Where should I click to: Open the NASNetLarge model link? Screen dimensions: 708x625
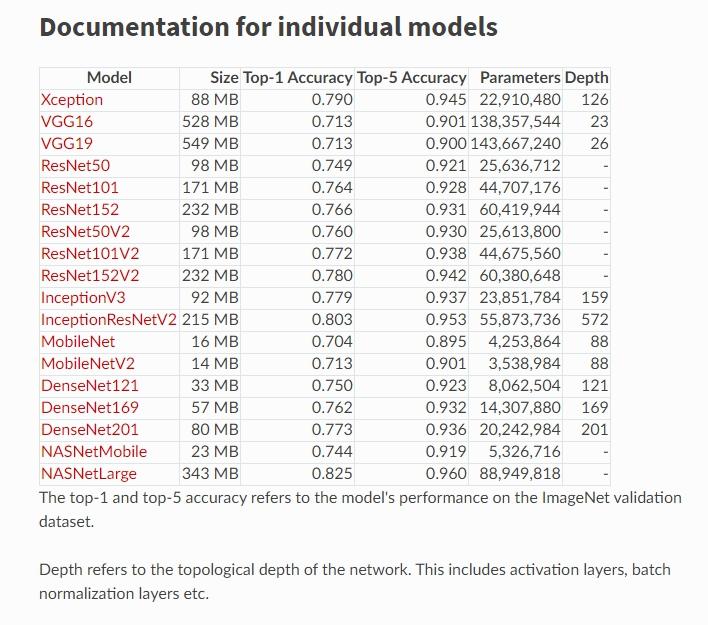[x=89, y=474]
